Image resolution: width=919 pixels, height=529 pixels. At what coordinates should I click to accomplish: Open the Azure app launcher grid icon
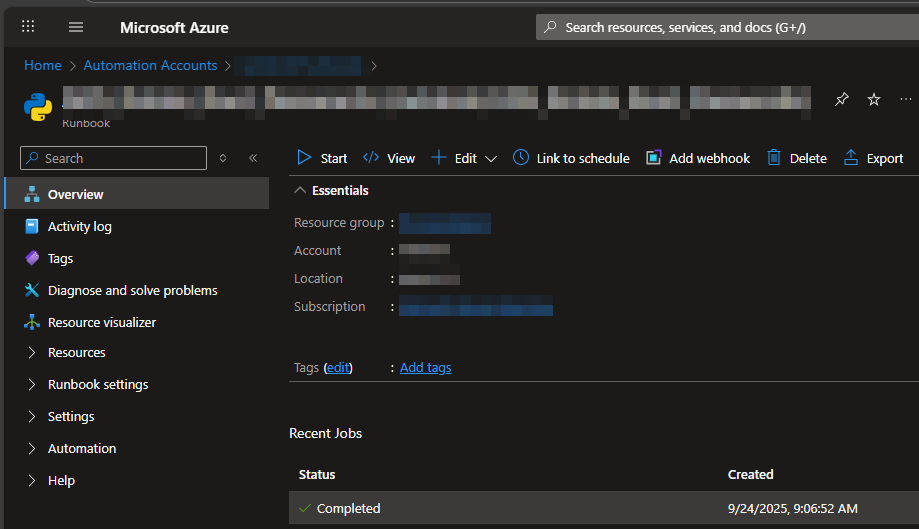pyautogui.click(x=28, y=26)
